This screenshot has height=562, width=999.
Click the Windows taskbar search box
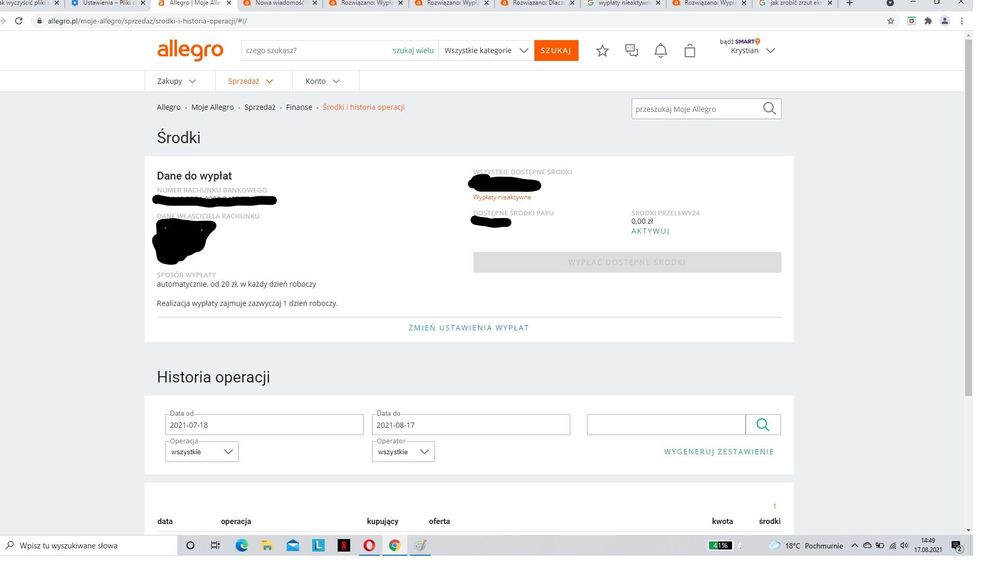(89, 545)
